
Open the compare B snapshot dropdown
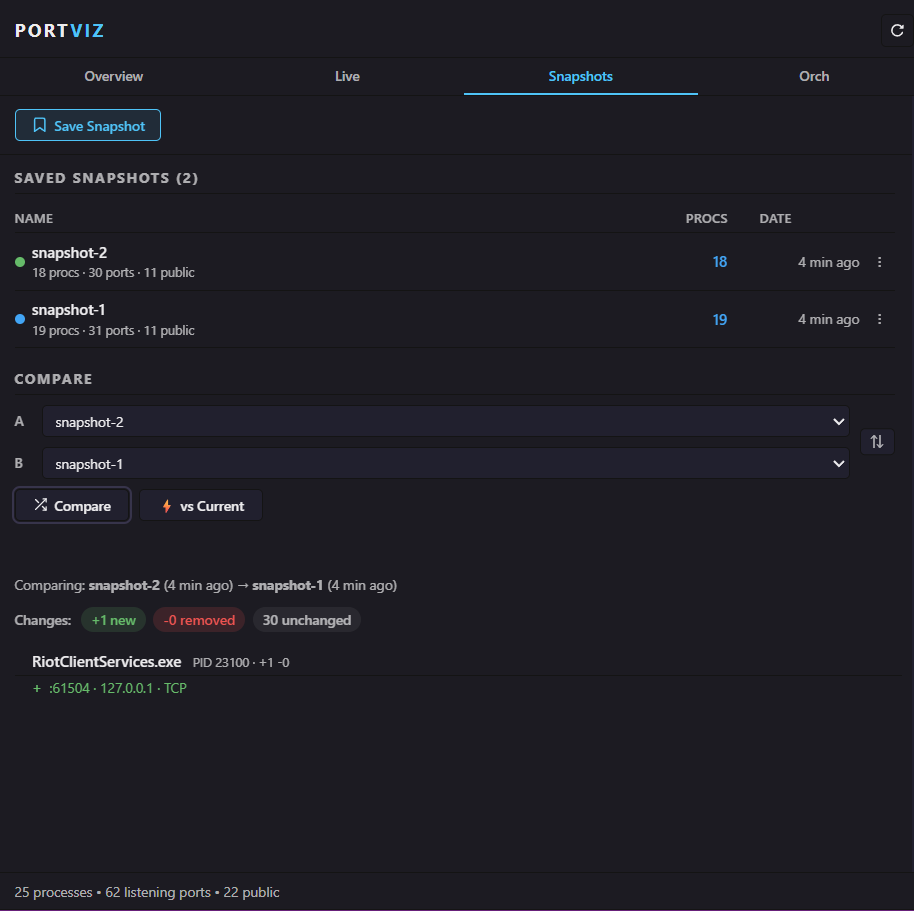445,463
